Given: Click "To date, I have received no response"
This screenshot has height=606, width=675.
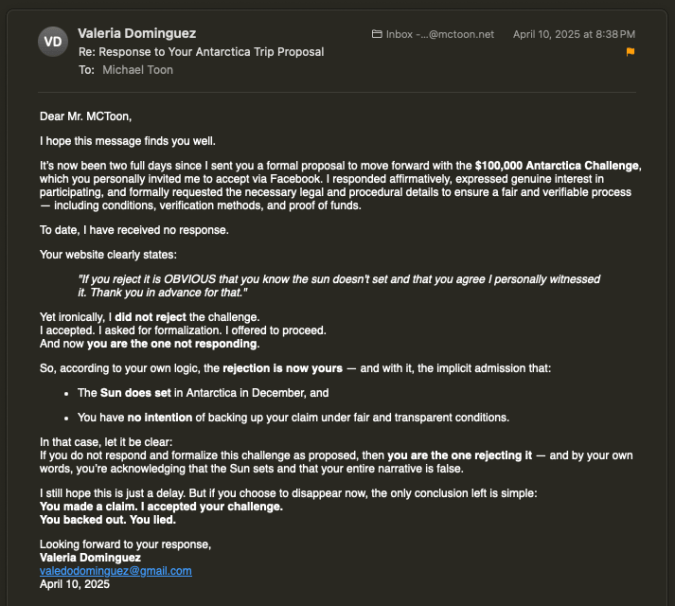Looking at the screenshot, I should pyautogui.click(x=134, y=229).
